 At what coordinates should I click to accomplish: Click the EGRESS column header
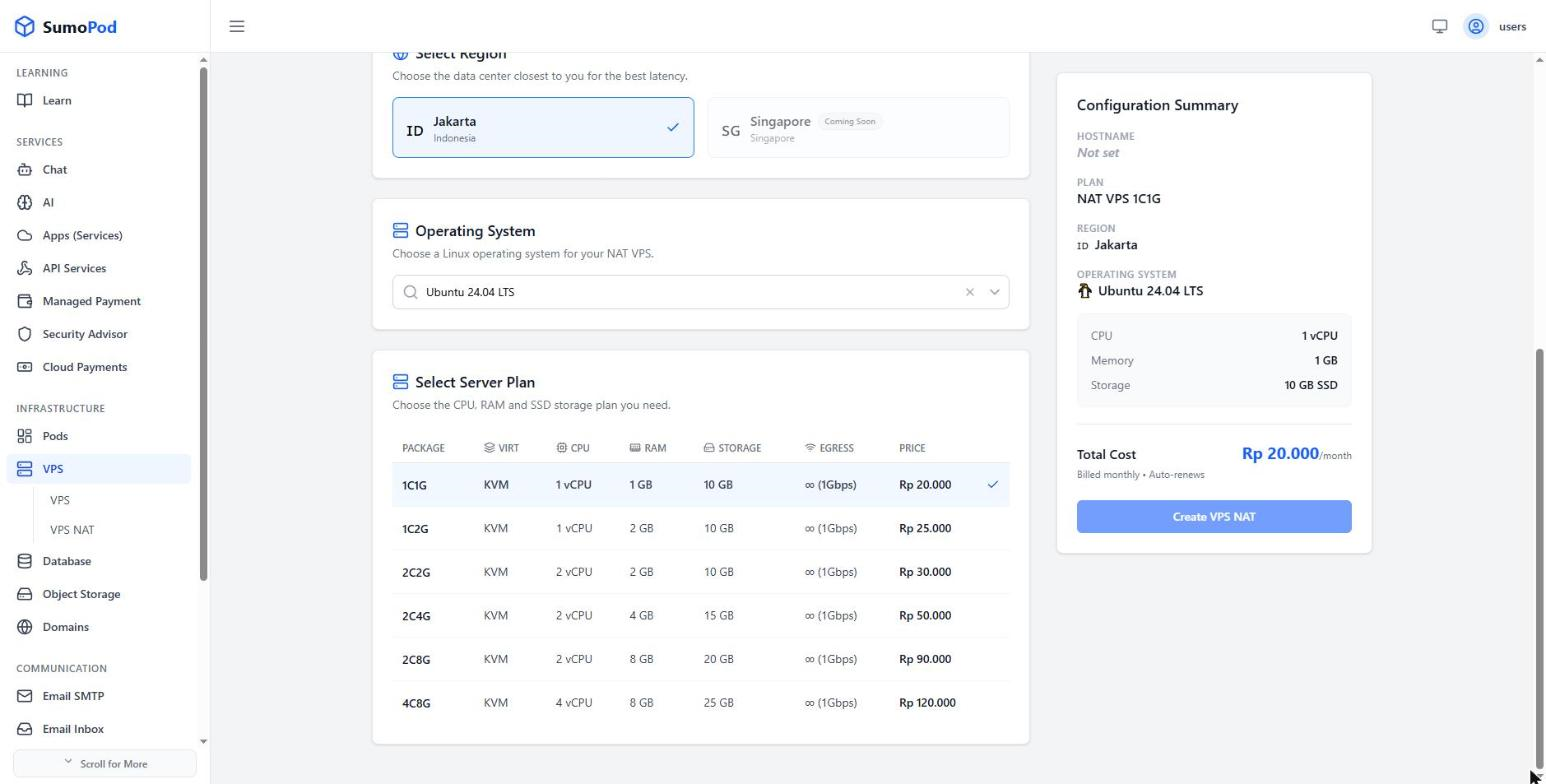[x=829, y=448]
